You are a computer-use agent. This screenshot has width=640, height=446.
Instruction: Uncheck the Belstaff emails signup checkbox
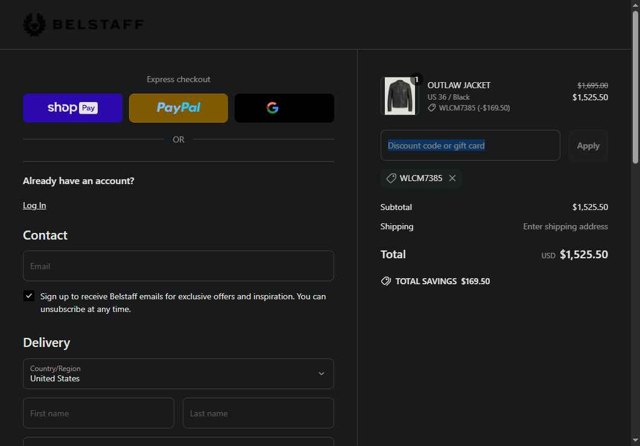pyautogui.click(x=29, y=296)
